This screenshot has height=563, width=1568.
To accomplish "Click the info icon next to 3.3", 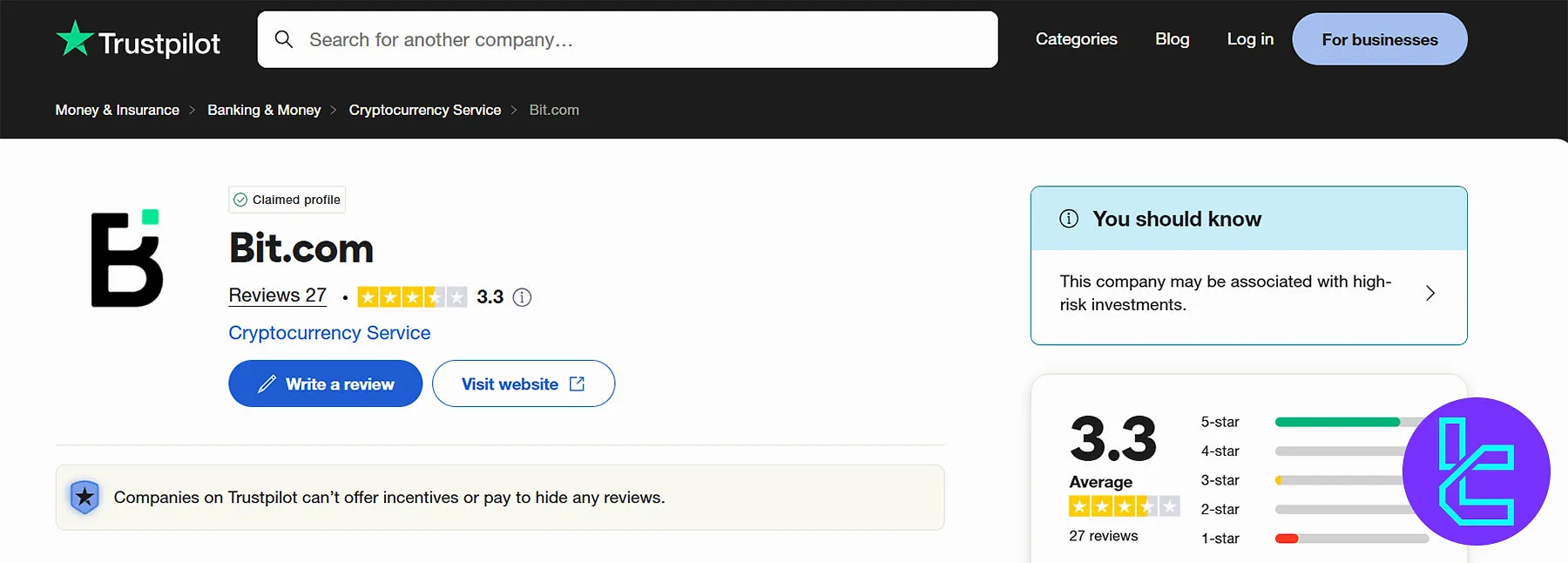I will point(522,297).
